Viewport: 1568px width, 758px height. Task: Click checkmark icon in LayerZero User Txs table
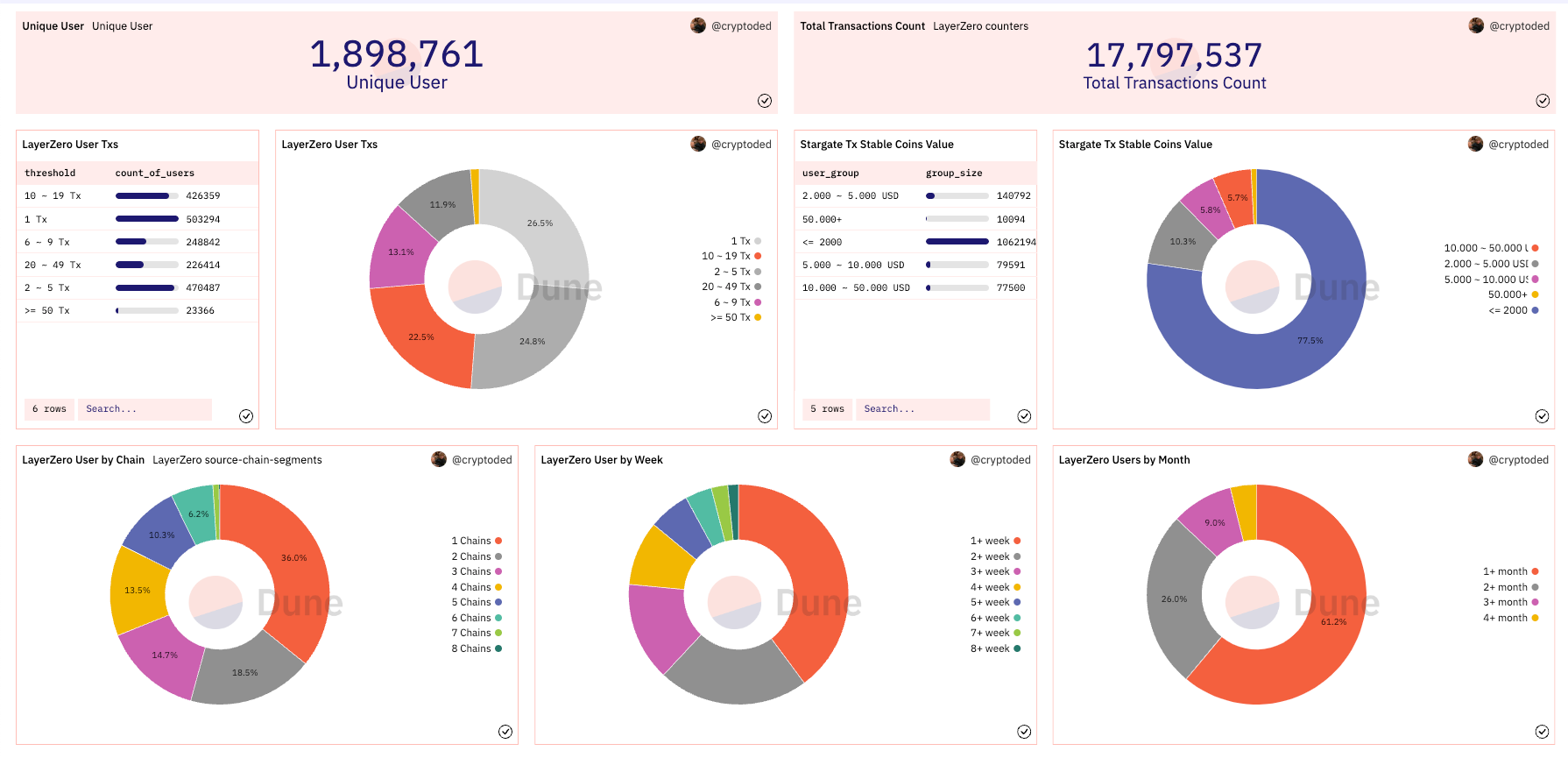tap(246, 416)
